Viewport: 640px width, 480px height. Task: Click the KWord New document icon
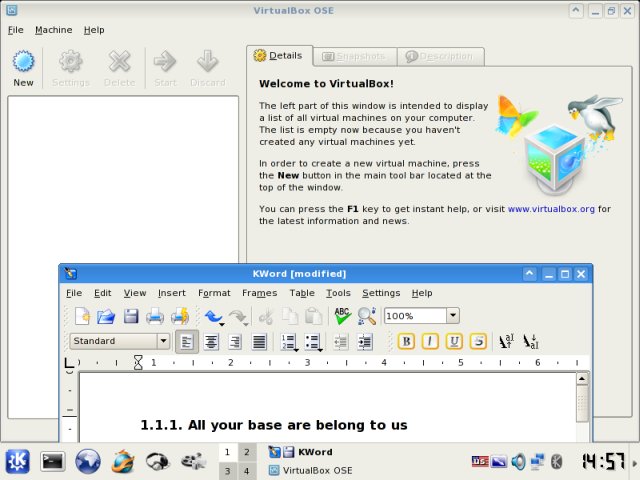tap(82, 316)
